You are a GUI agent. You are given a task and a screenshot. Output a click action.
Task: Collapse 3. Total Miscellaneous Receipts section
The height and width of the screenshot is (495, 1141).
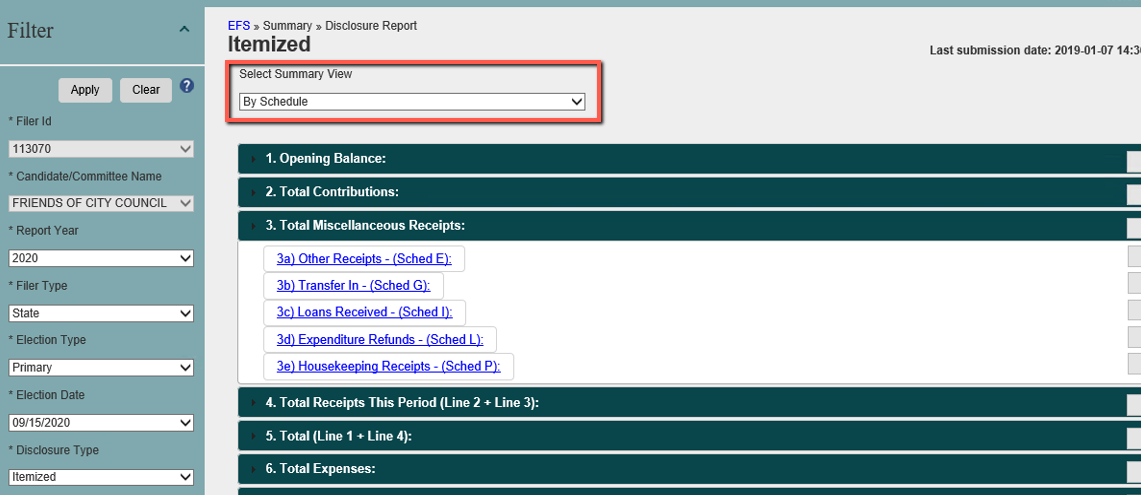pyautogui.click(x=689, y=226)
